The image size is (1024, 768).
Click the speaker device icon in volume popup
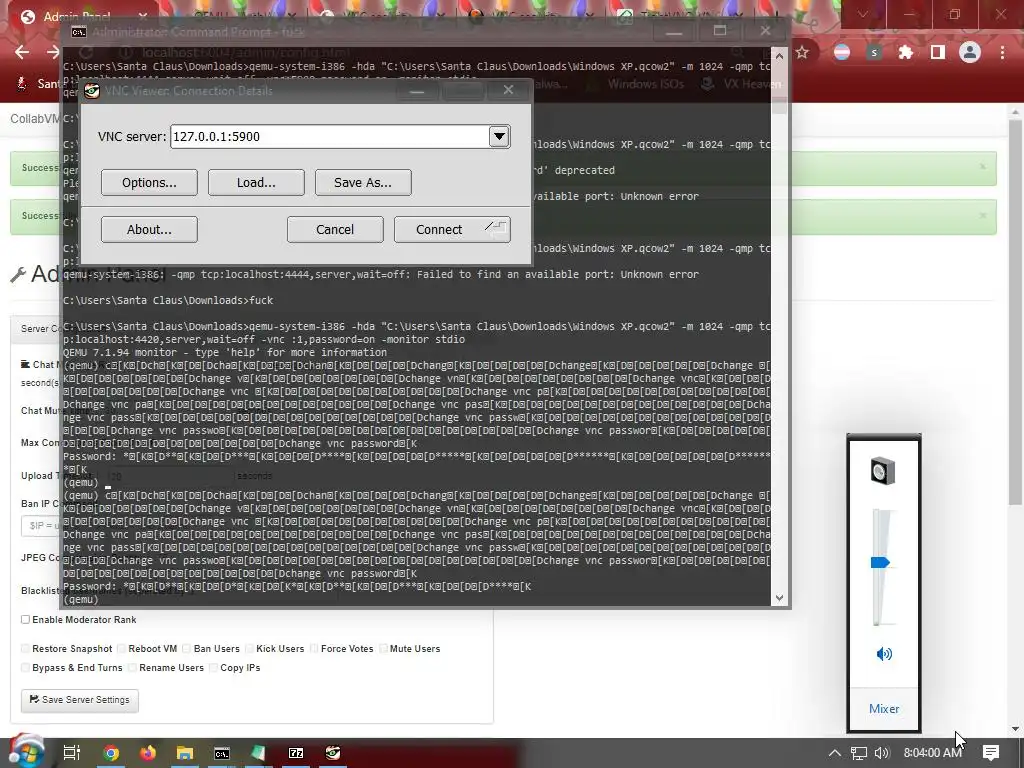tap(883, 471)
